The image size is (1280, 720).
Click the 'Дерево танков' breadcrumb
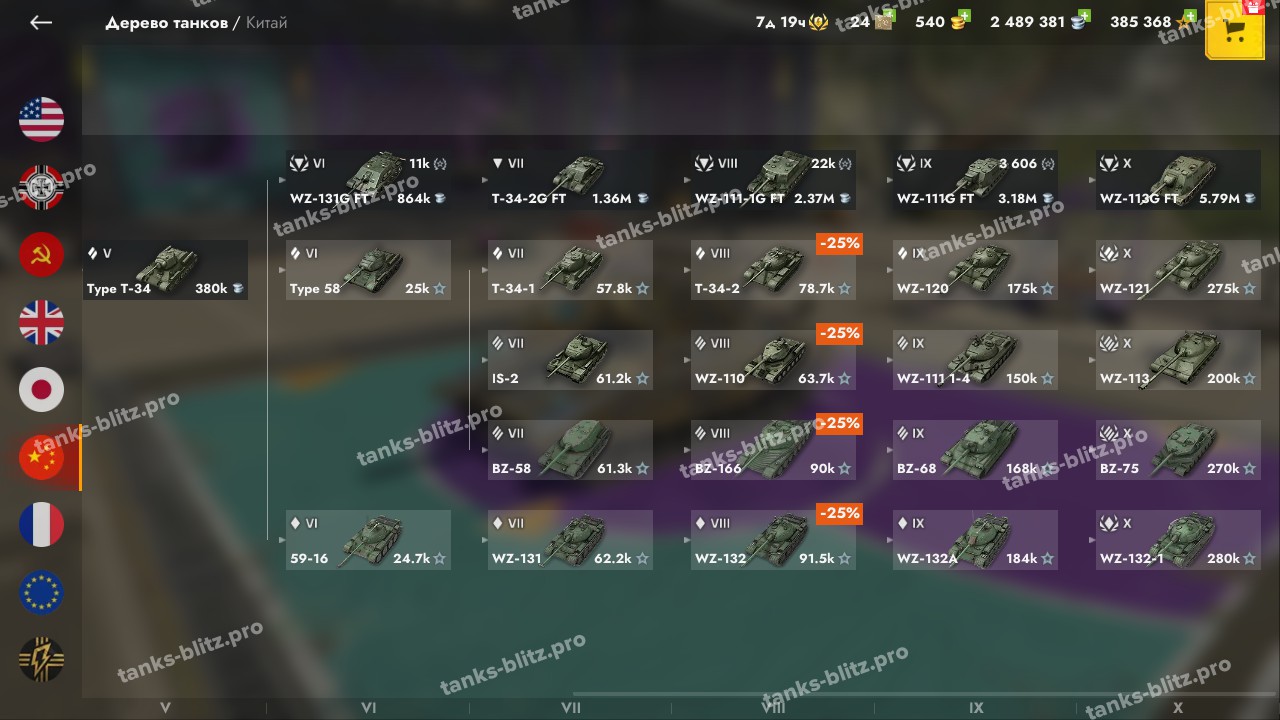click(166, 22)
